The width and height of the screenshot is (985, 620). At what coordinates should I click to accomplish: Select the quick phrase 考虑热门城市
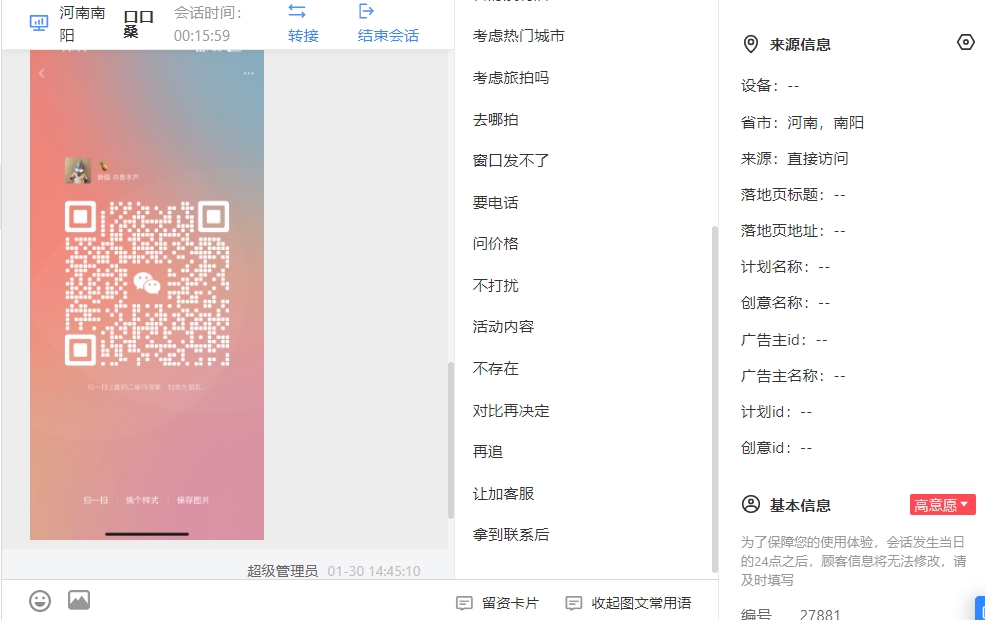tap(519, 36)
